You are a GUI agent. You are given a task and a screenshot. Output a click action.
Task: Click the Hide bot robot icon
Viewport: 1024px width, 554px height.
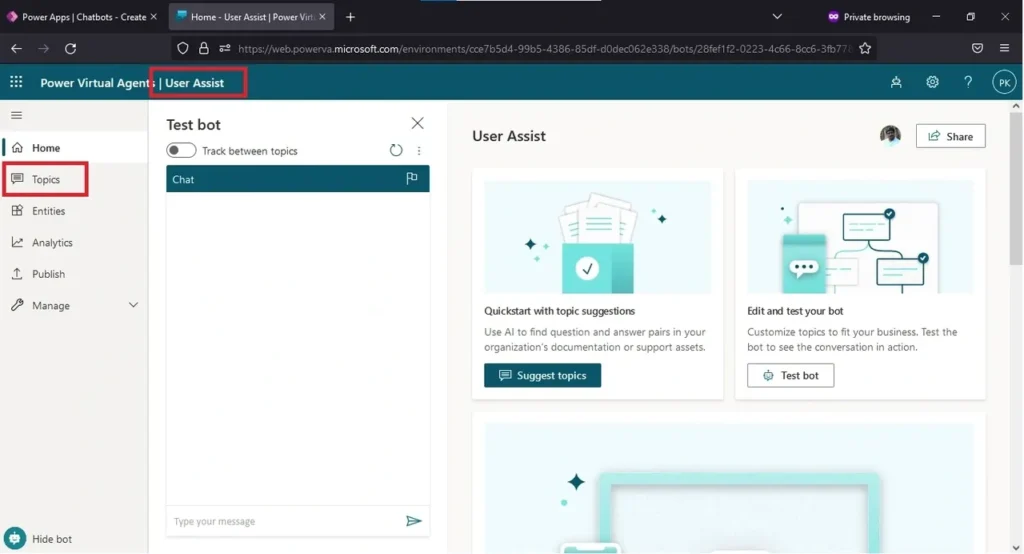[14, 538]
